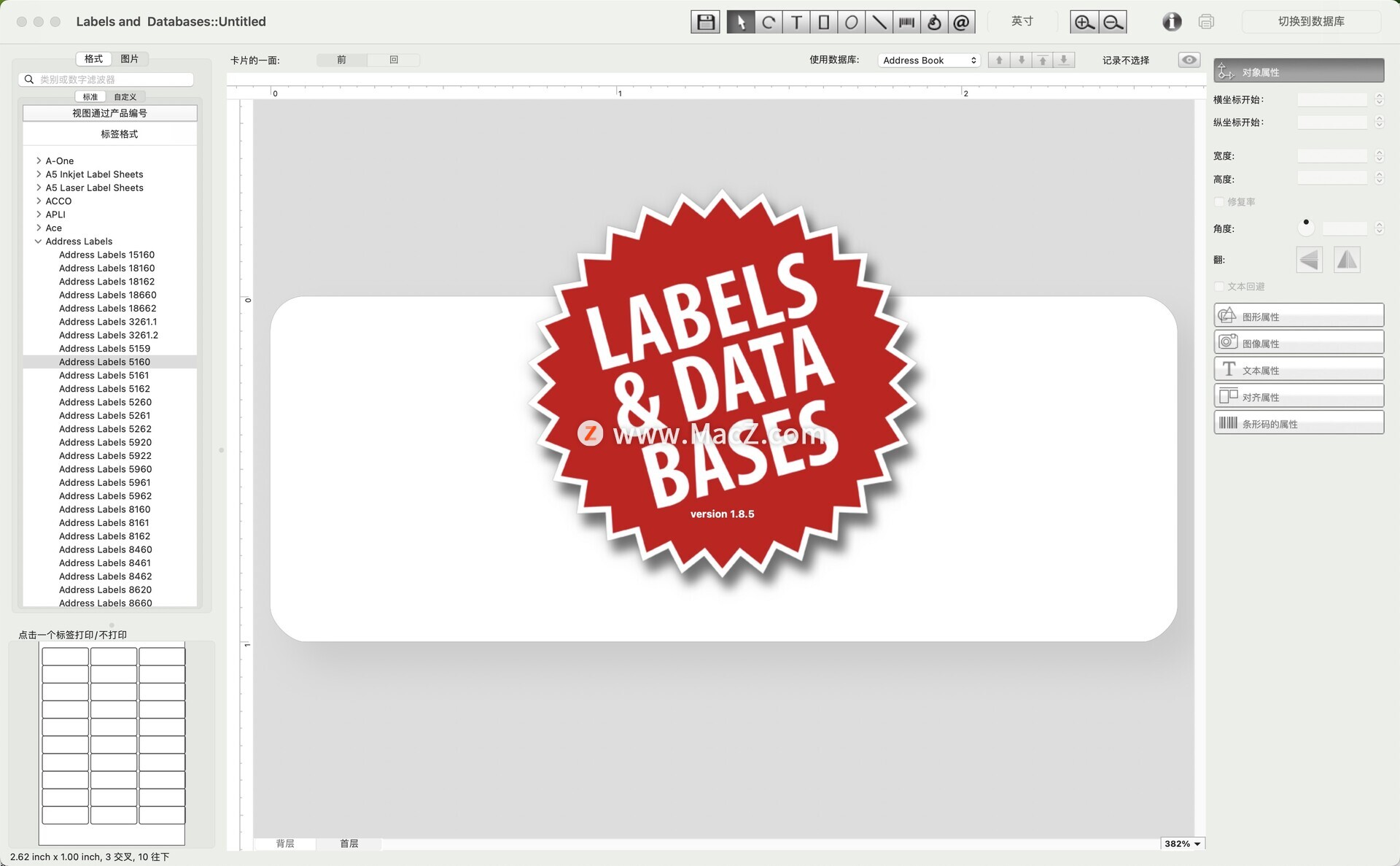Expand the ACCO category
Screen dimensions: 1400x866
(x=39, y=201)
